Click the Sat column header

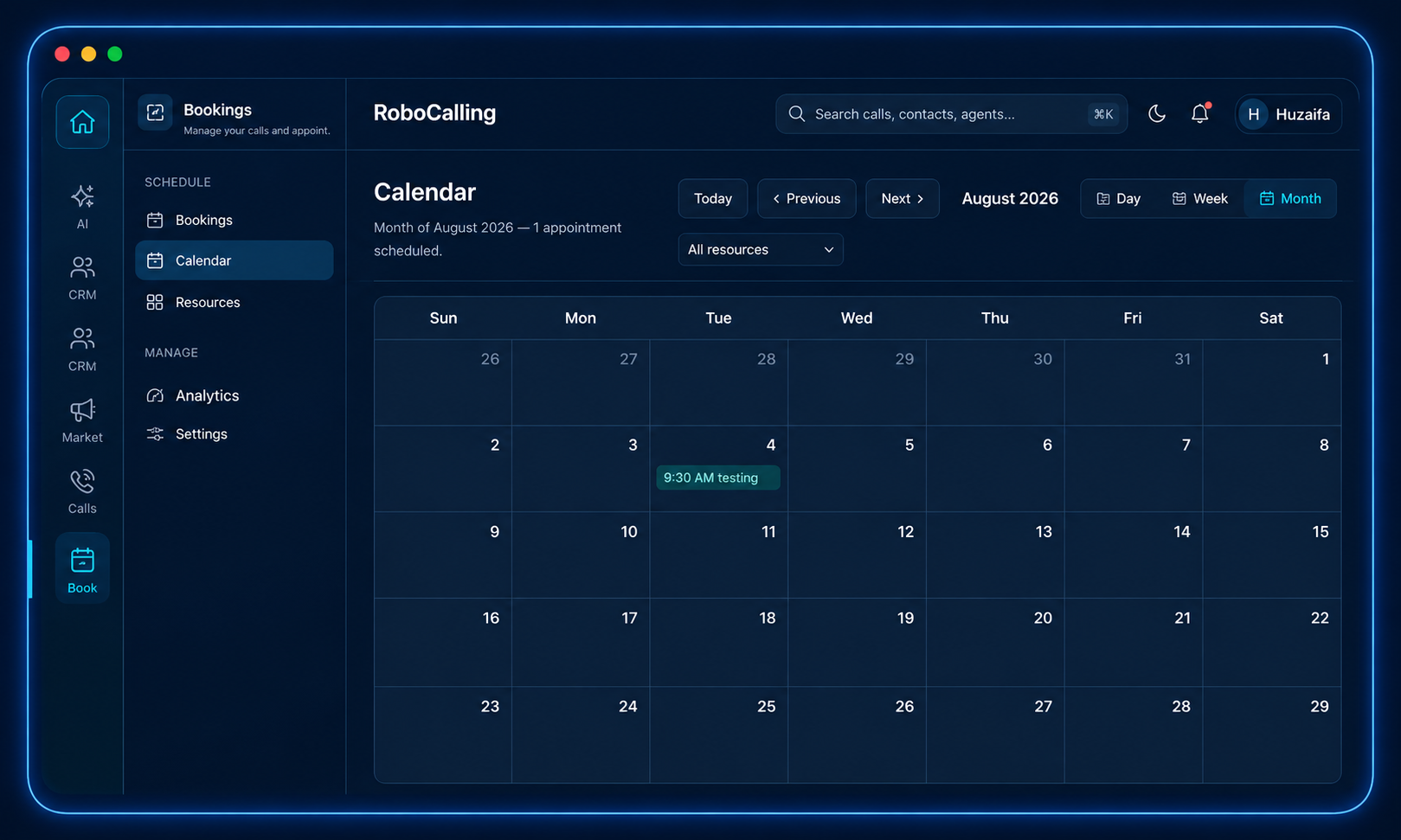[x=1271, y=318]
